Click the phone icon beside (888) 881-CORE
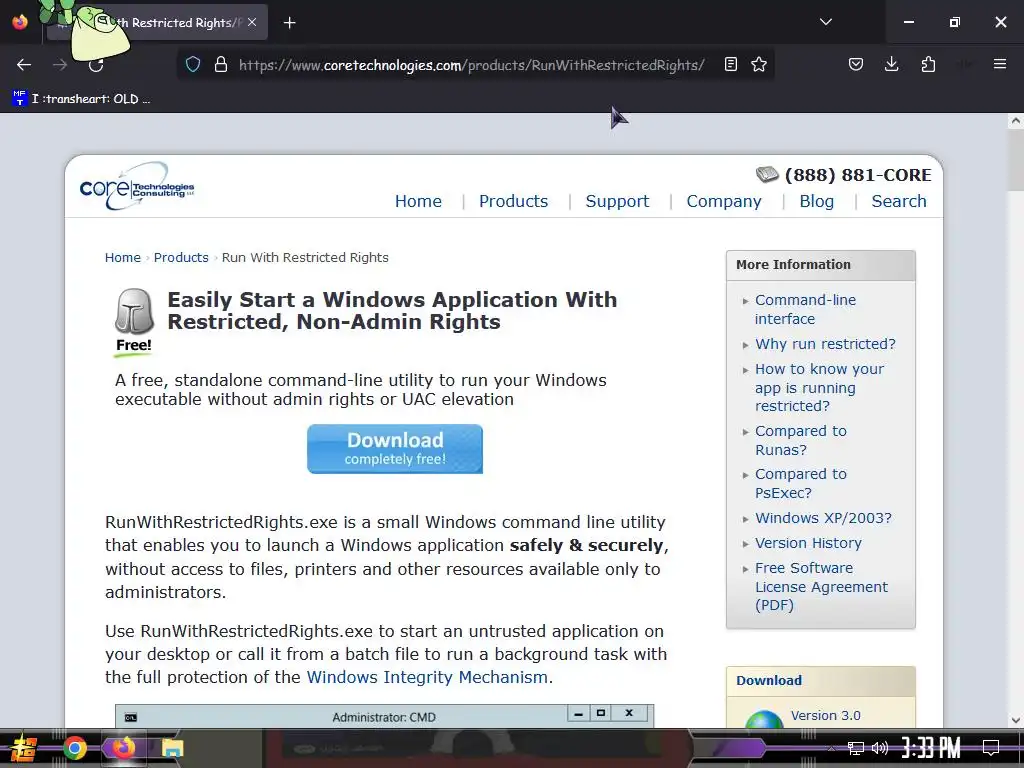This screenshot has width=1024, height=768. pyautogui.click(x=767, y=174)
